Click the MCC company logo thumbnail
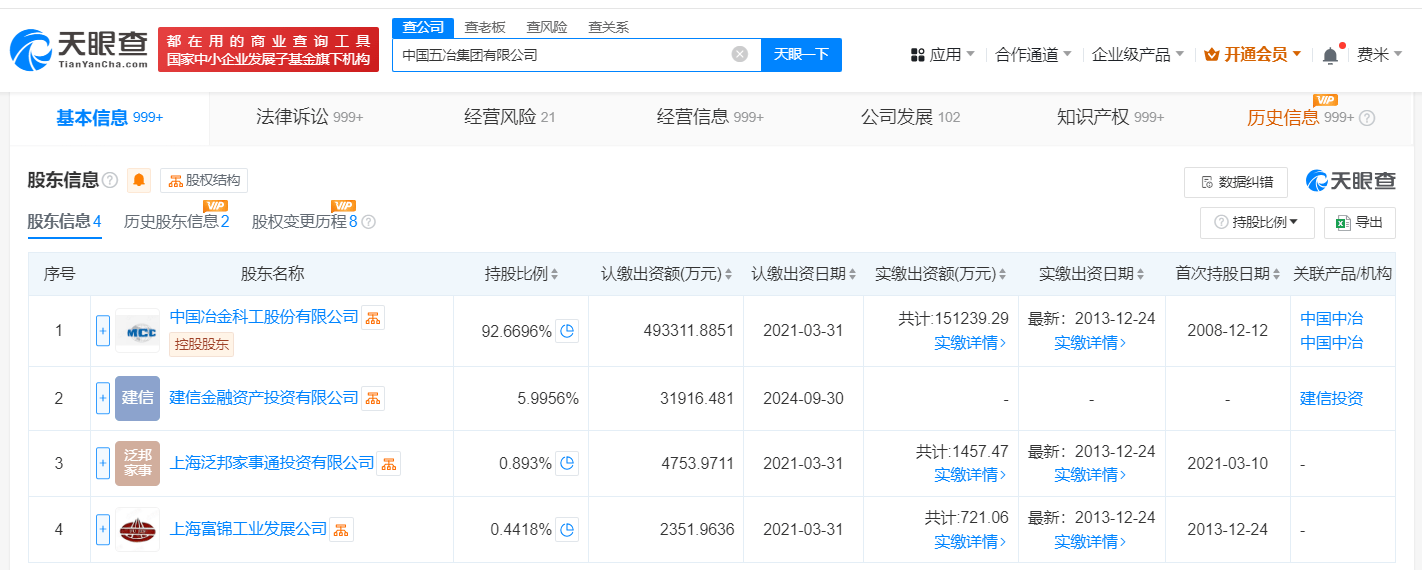Image resolution: width=1422 pixels, height=570 pixels. click(137, 330)
